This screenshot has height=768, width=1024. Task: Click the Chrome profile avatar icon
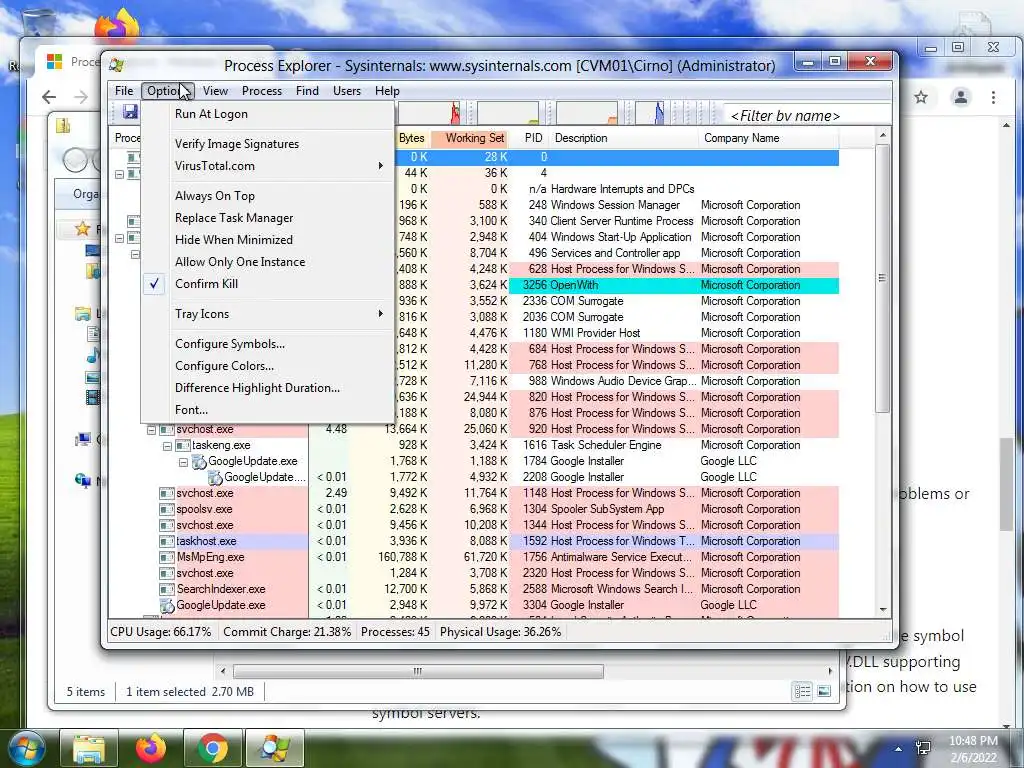[x=961, y=97]
